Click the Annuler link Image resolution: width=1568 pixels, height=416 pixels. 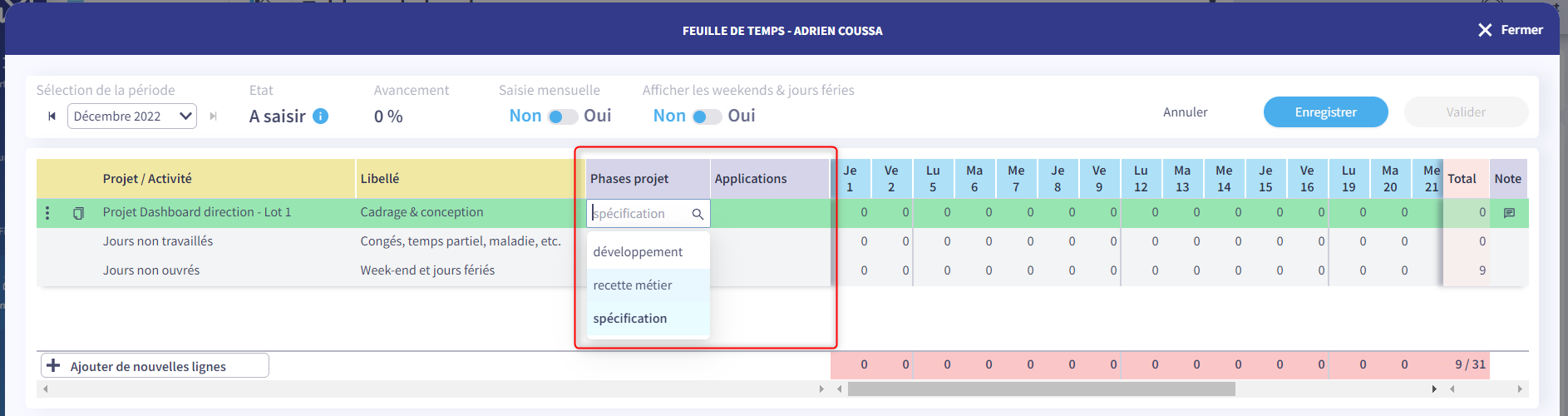click(x=1185, y=112)
